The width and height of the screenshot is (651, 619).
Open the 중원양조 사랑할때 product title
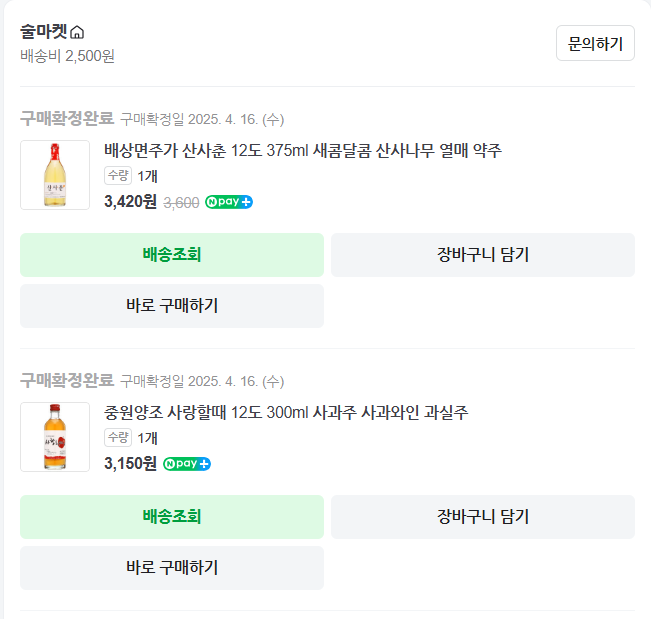(x=286, y=413)
